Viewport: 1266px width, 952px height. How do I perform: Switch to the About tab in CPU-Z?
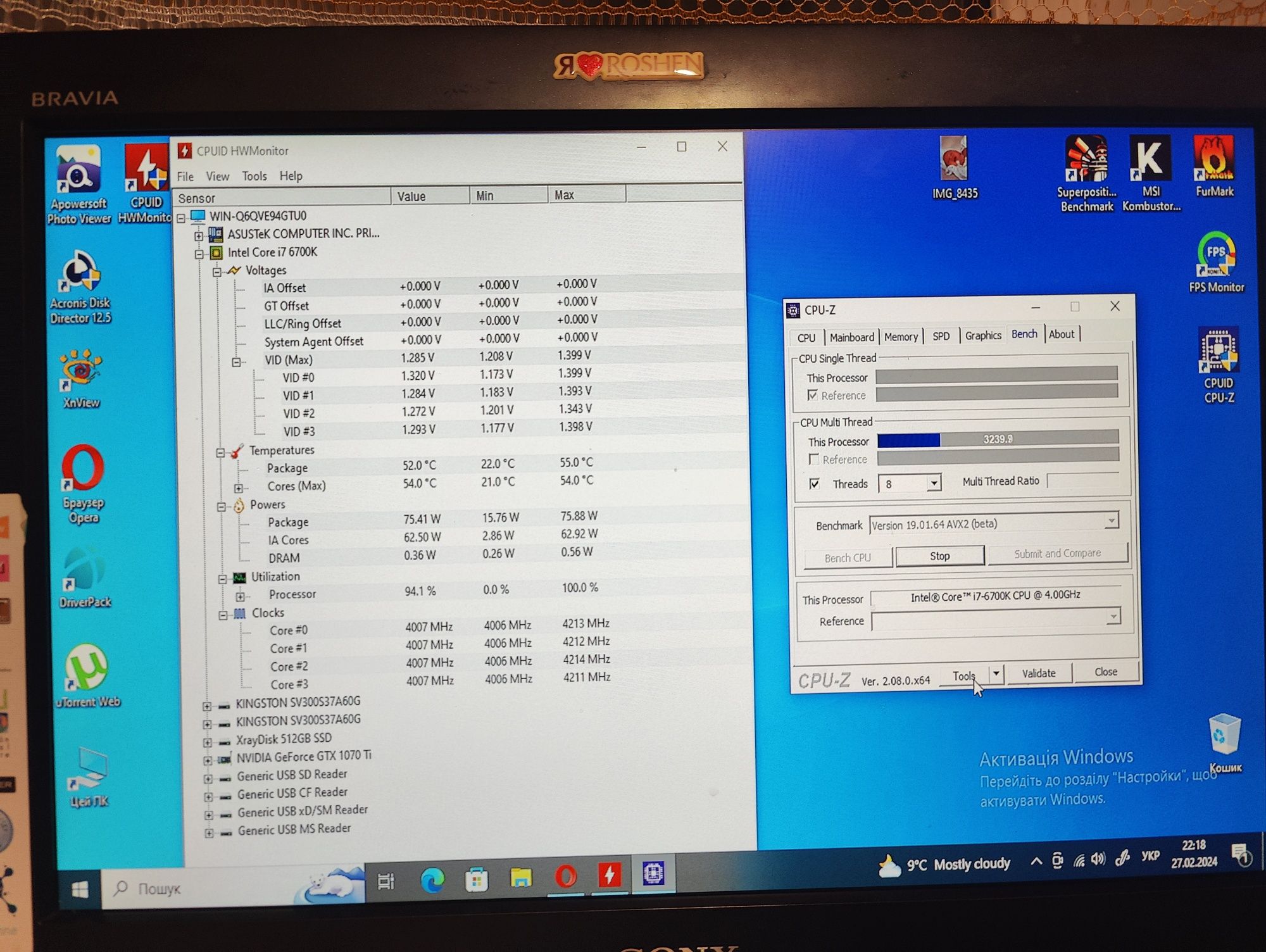tap(1062, 334)
